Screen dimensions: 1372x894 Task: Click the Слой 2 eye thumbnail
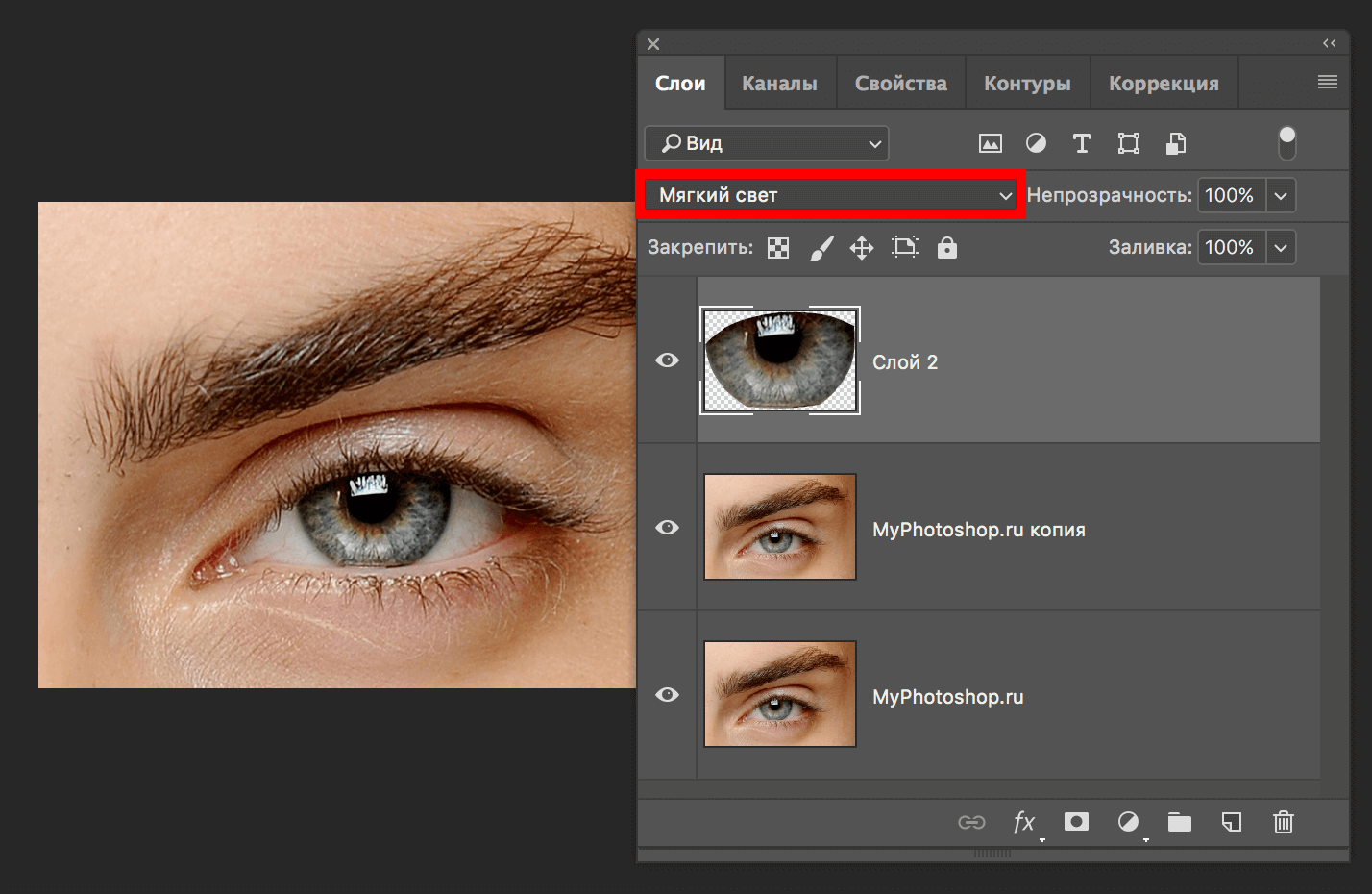coord(780,360)
